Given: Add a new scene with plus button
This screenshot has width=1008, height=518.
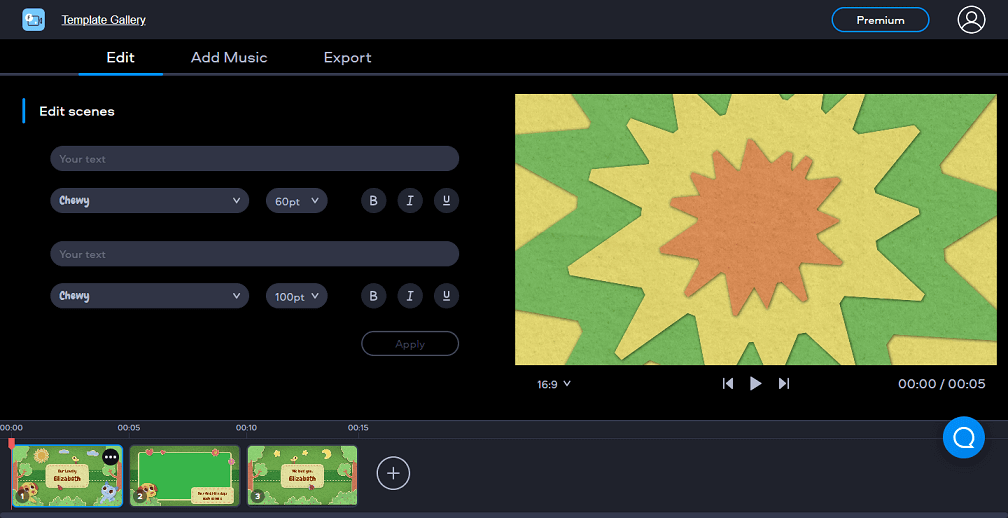Looking at the screenshot, I should [393, 474].
